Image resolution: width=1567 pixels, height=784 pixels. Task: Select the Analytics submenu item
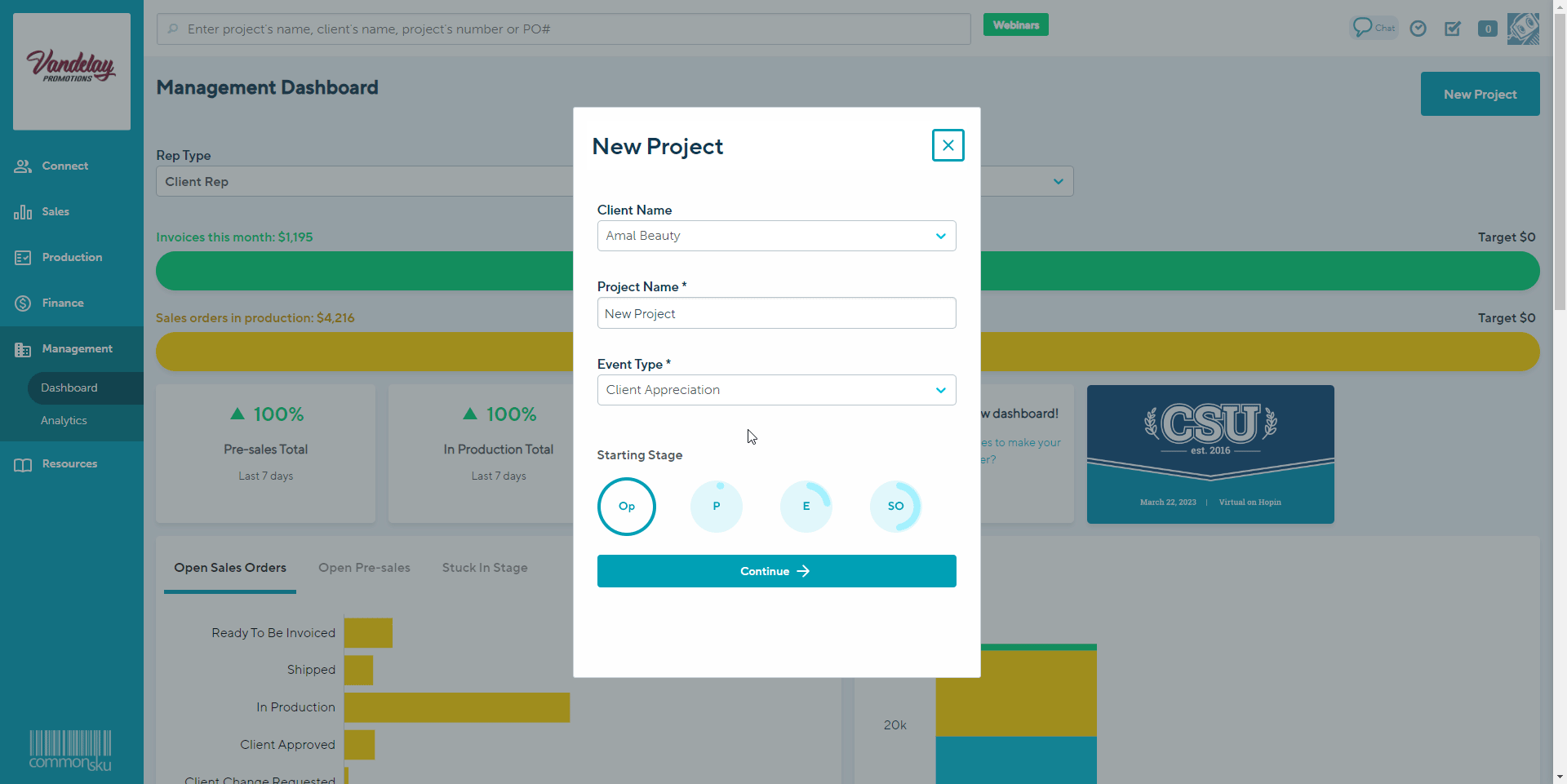point(64,420)
